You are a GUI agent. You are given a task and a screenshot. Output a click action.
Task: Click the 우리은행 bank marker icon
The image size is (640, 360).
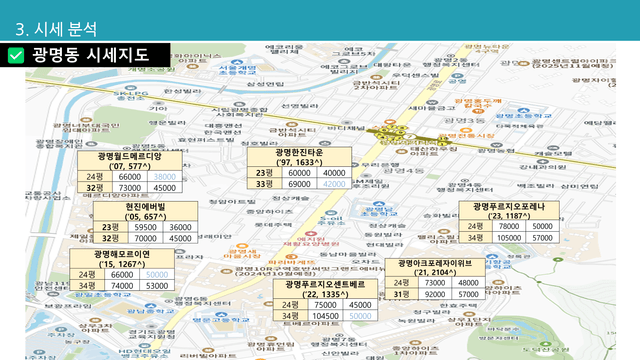354,165
